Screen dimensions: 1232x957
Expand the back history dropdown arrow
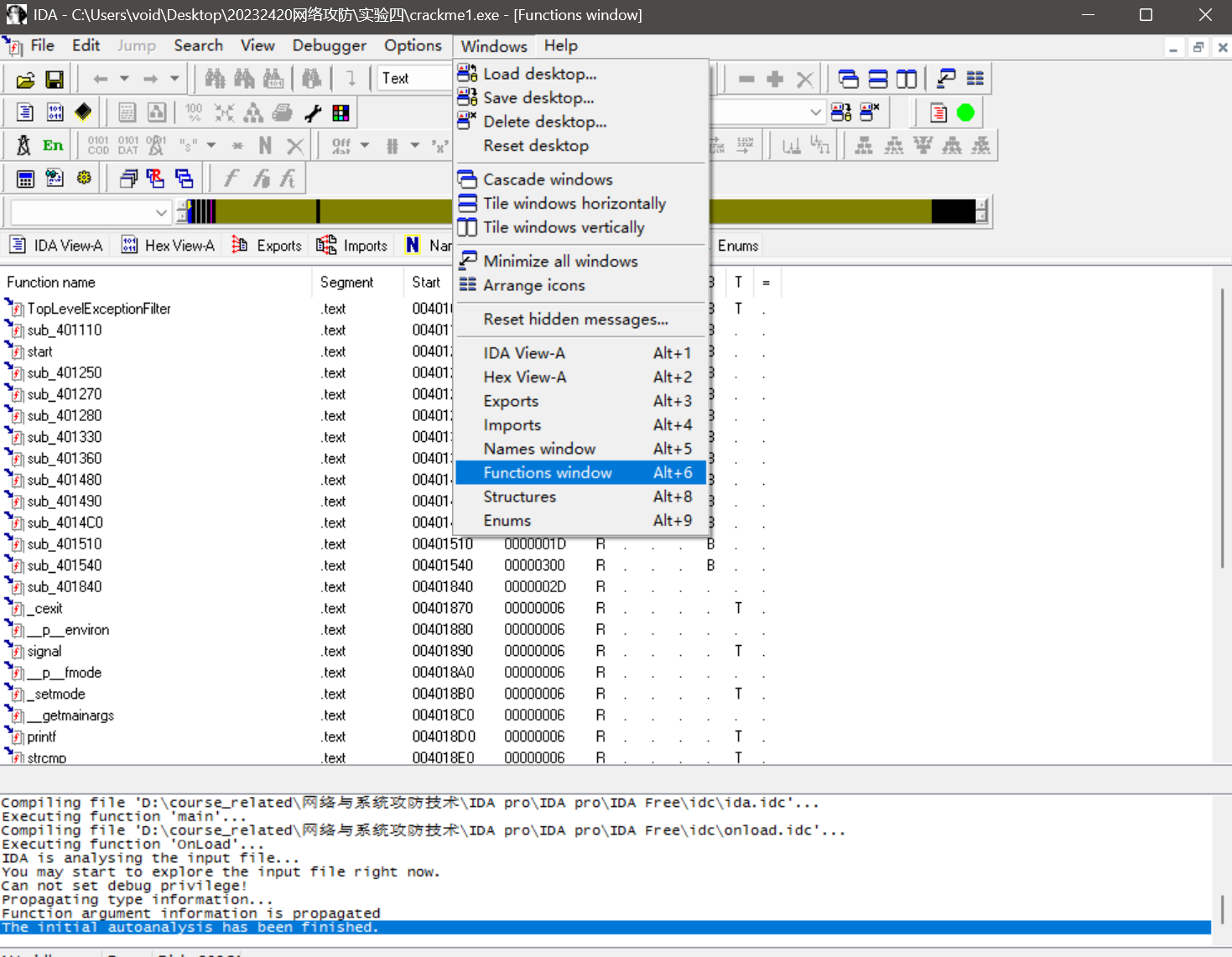tap(124, 79)
